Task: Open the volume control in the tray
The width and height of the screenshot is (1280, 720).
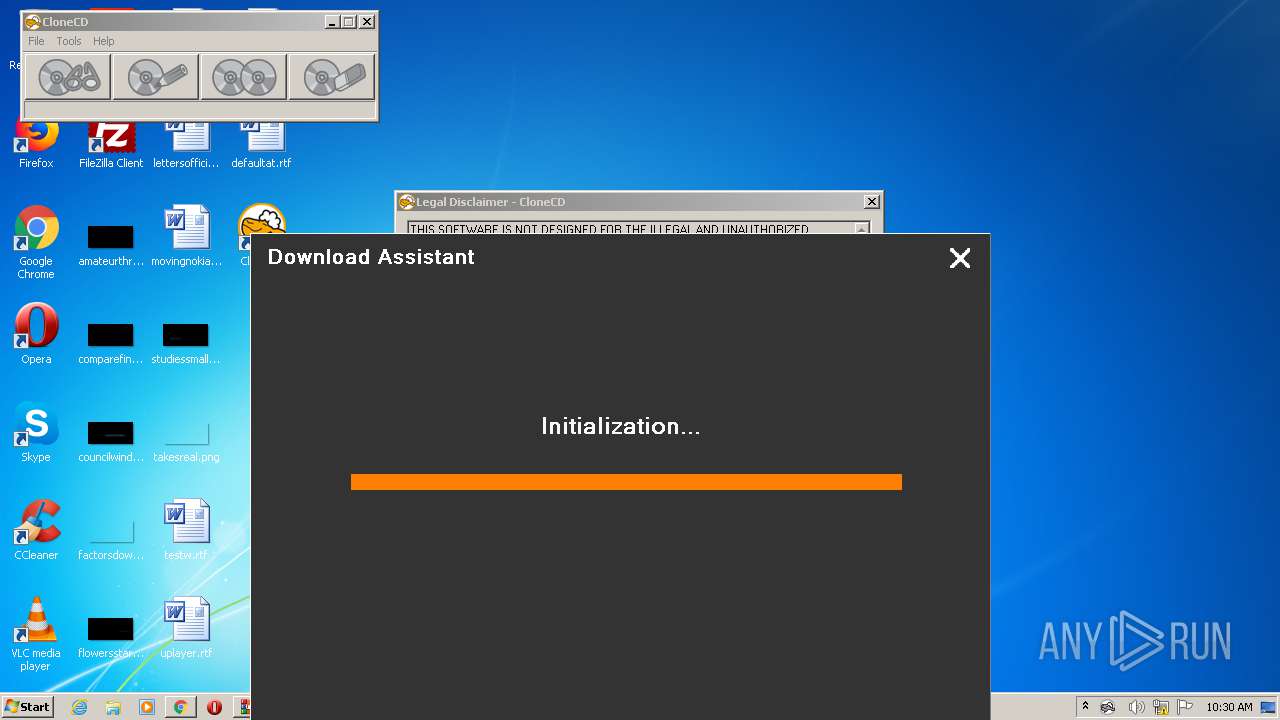Action: click(1136, 707)
